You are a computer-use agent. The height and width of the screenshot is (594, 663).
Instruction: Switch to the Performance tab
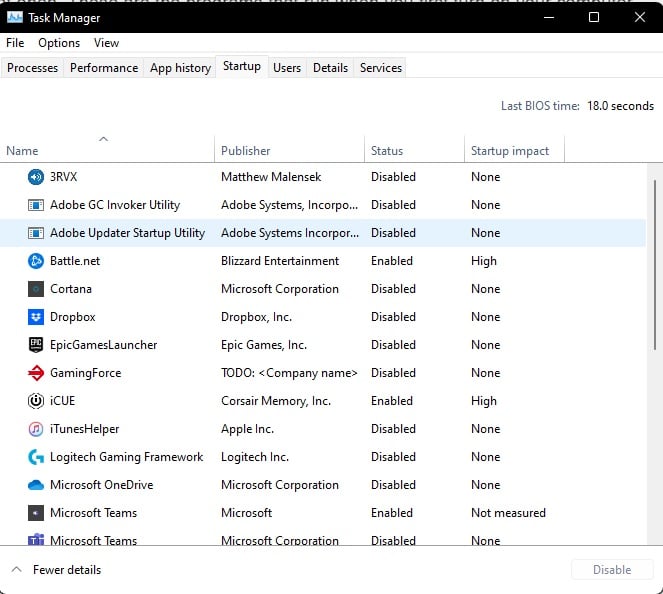pos(104,68)
